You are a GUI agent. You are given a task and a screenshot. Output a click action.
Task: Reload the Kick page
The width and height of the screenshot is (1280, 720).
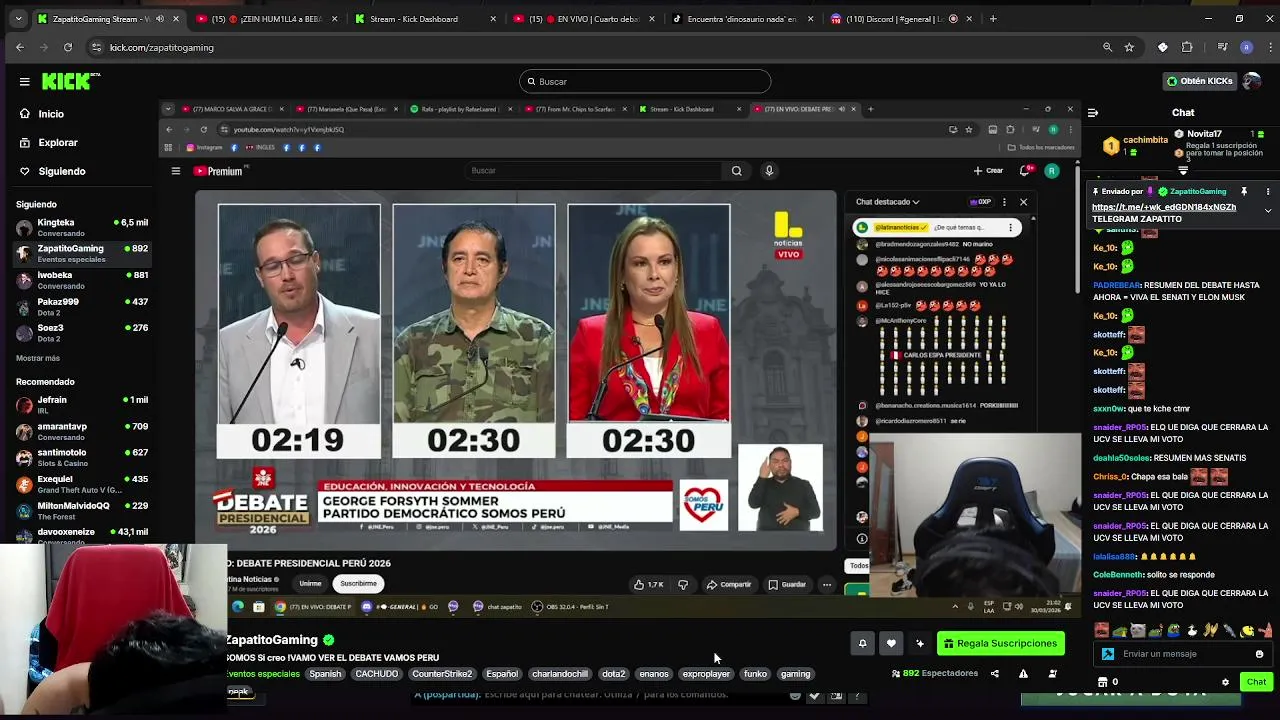[68, 47]
